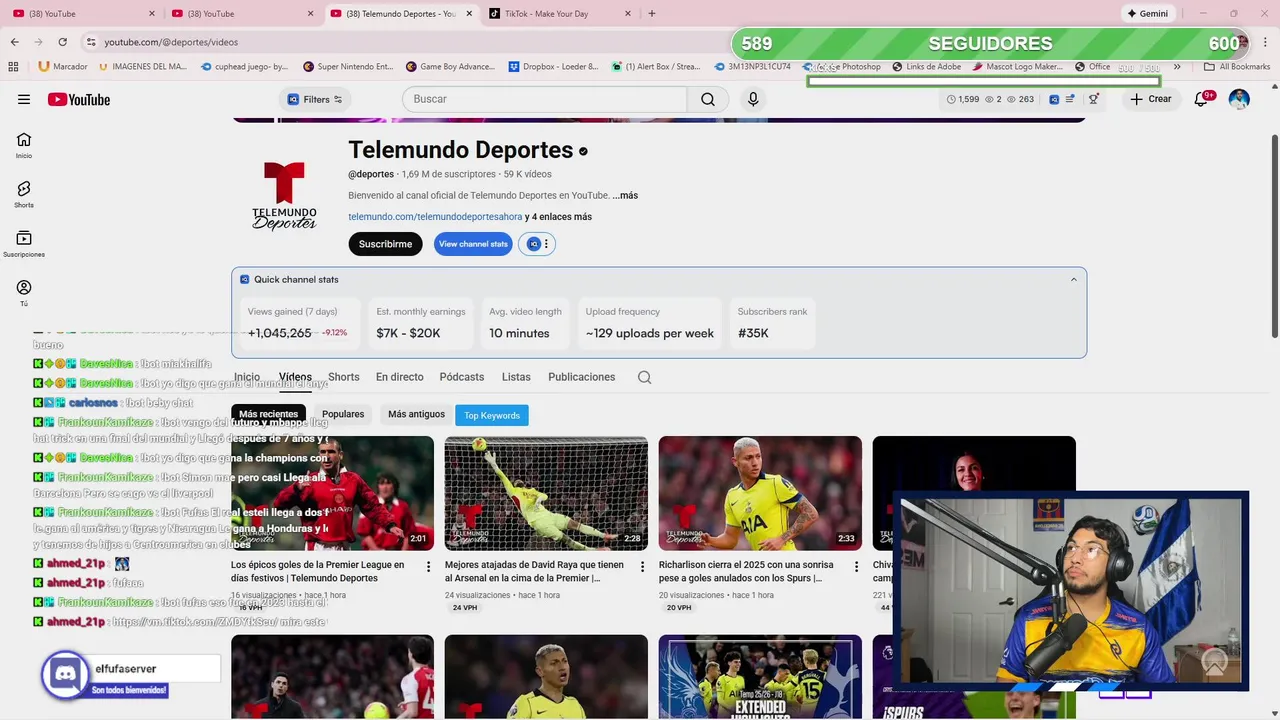Viewport: 1280px width, 720px height.
Task: Open Inicio in the left sidebar
Action: [24, 145]
